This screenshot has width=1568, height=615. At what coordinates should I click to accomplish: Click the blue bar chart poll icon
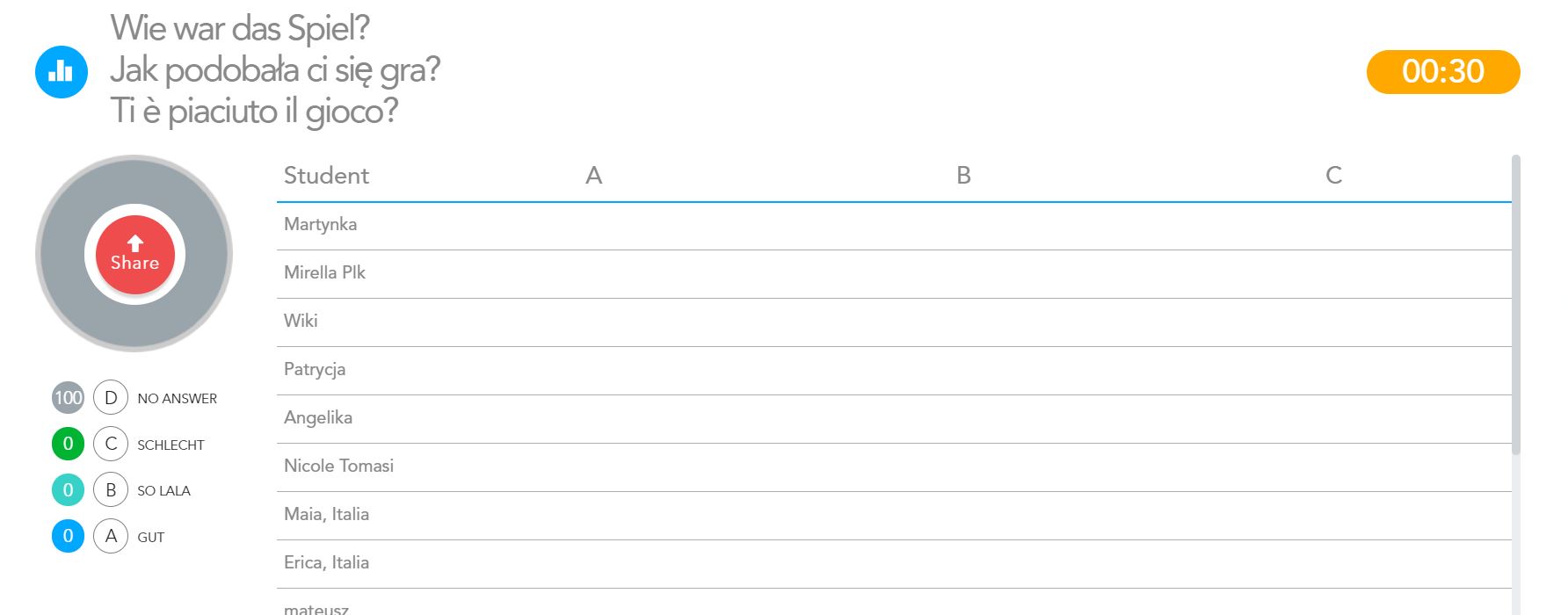point(62,71)
